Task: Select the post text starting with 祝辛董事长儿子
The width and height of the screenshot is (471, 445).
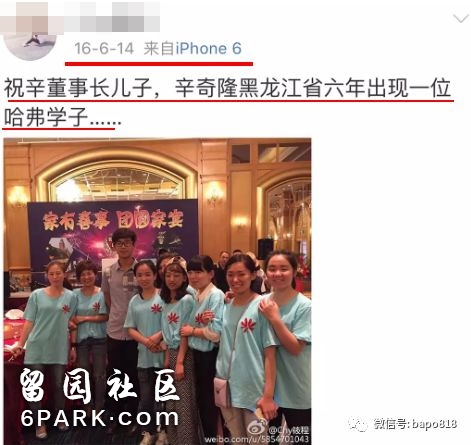Action: pyautogui.click(x=227, y=88)
